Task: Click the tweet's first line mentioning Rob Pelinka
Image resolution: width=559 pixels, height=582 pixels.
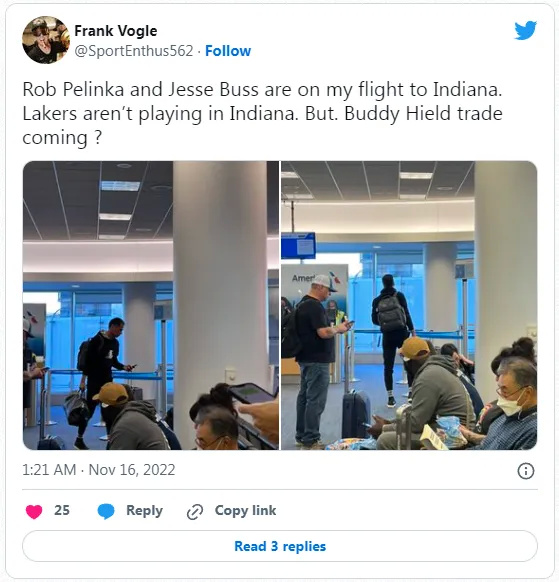Action: coord(262,89)
